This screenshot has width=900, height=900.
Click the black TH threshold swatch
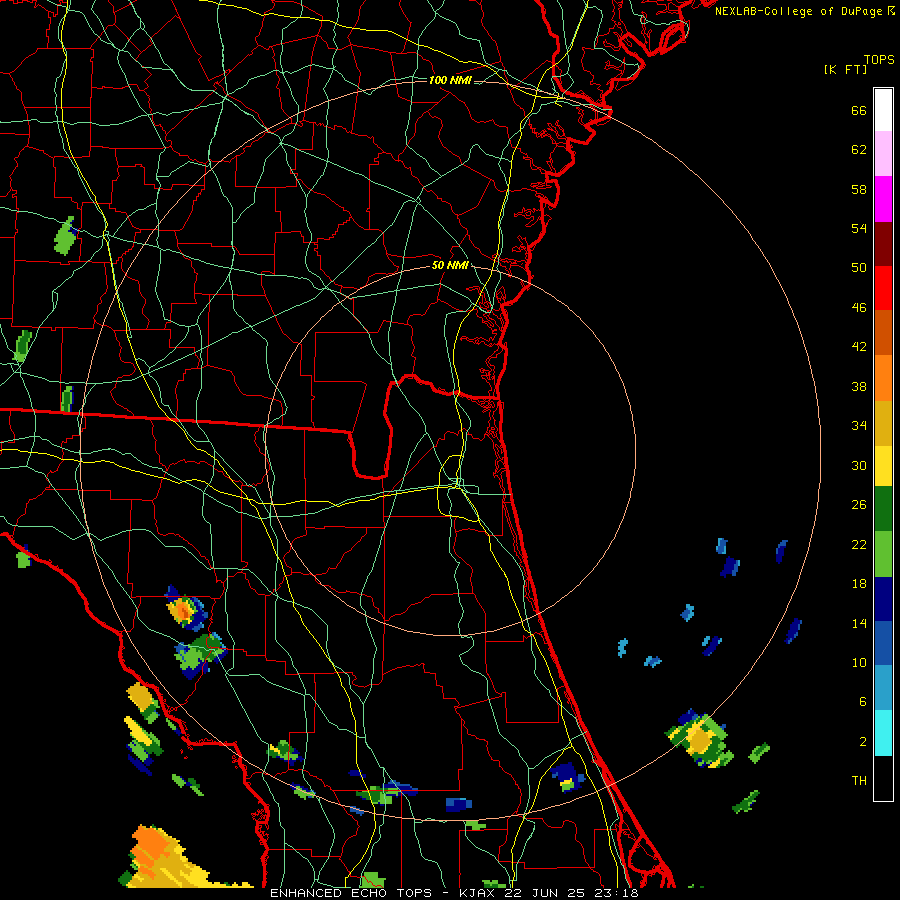click(x=883, y=778)
